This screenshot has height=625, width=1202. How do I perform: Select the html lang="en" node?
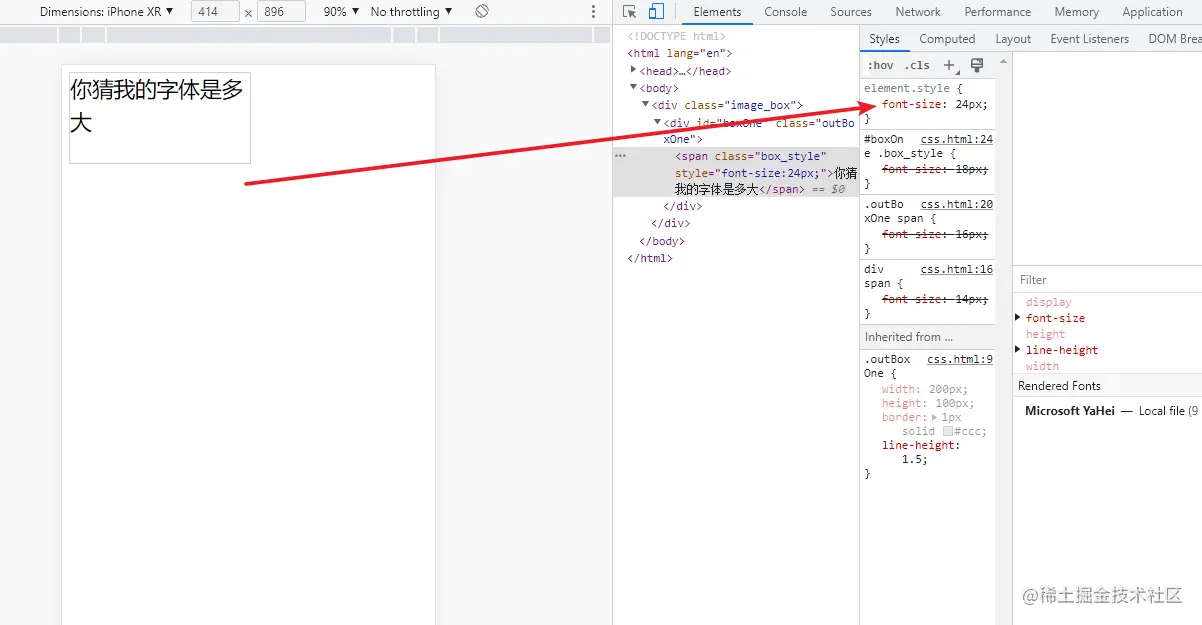point(680,53)
